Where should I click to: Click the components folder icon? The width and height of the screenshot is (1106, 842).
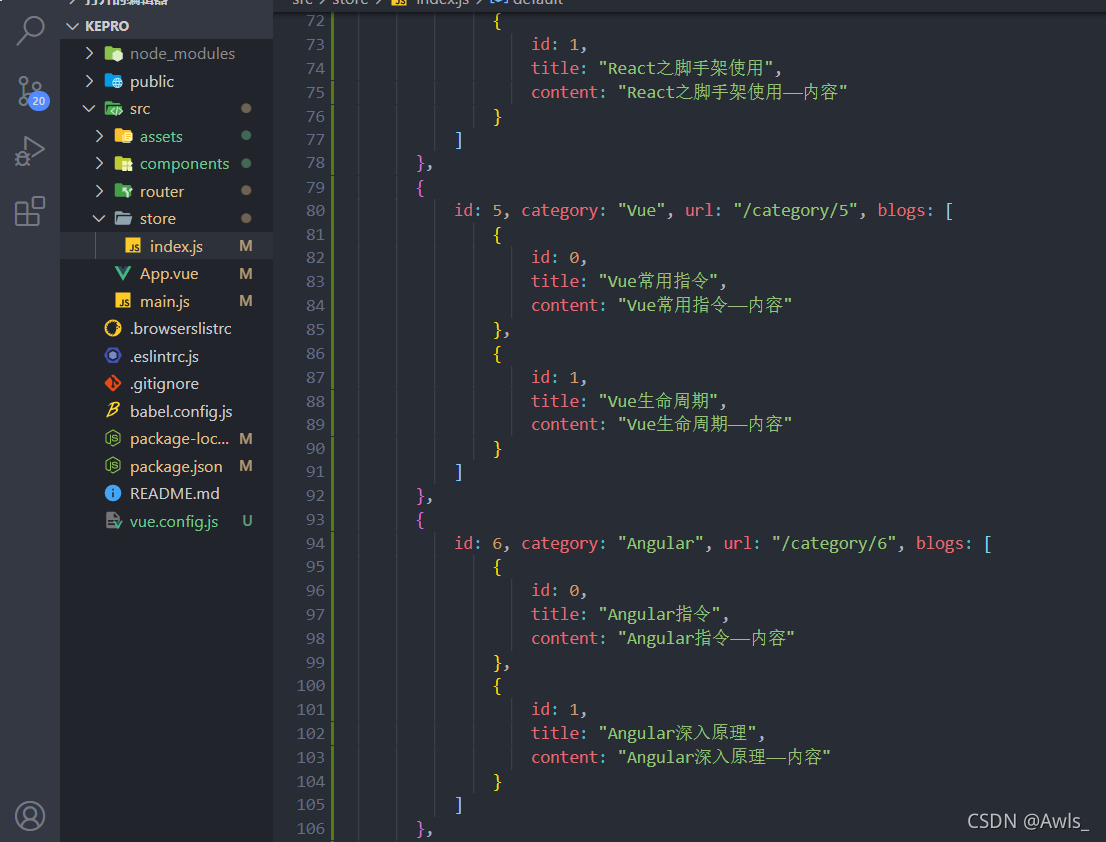[x=123, y=164]
